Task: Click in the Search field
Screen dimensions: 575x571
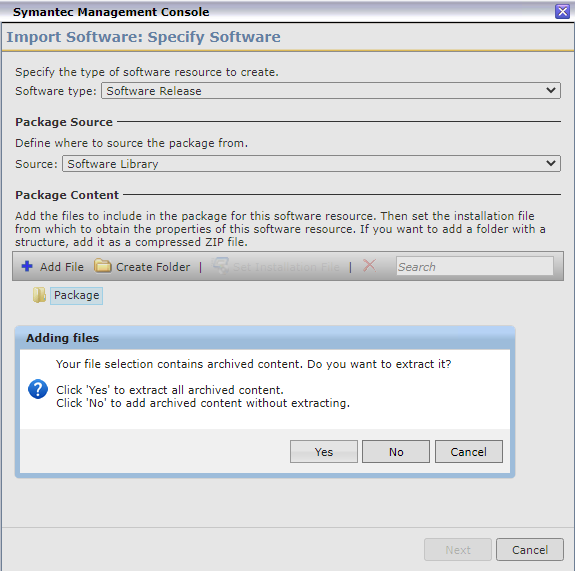Action: click(475, 266)
